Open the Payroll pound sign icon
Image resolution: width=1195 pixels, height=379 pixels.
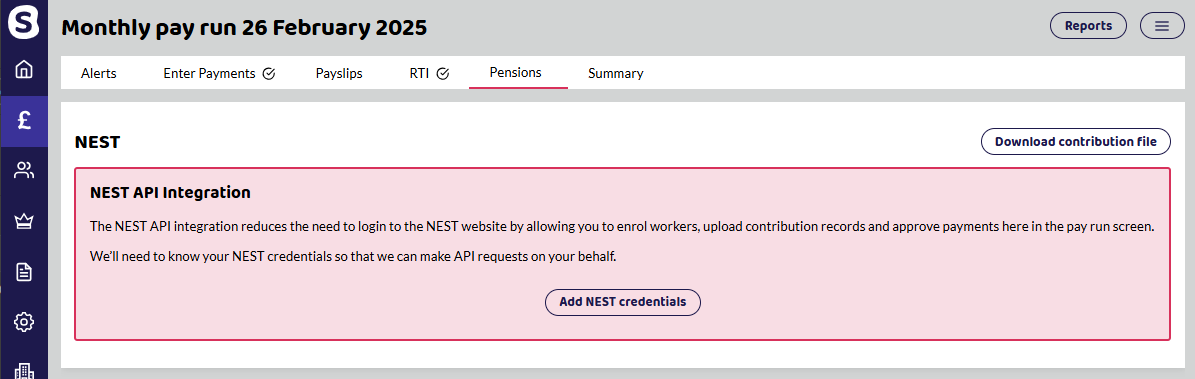coord(24,120)
